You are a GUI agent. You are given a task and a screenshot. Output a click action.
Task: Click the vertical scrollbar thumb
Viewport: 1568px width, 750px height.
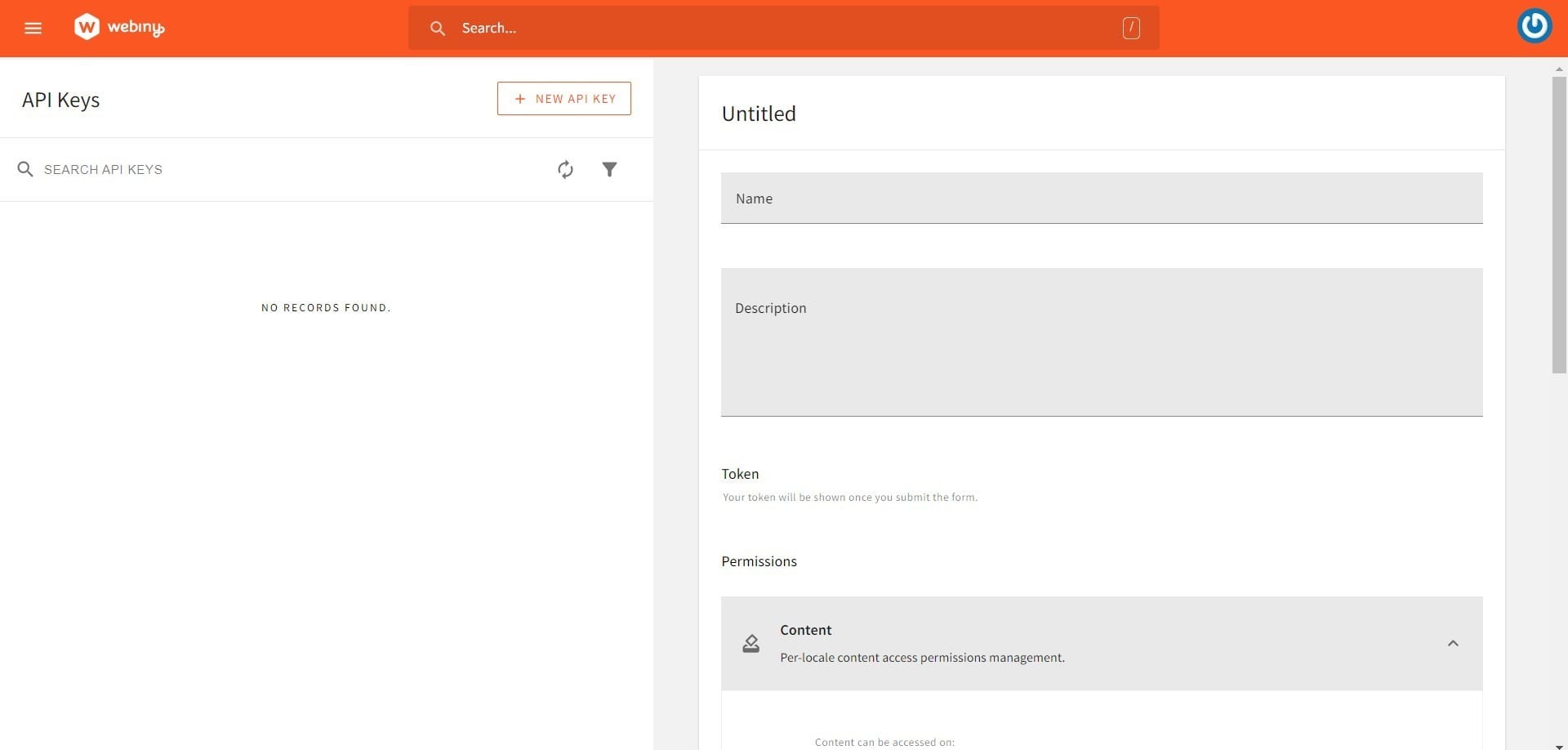click(x=1558, y=225)
